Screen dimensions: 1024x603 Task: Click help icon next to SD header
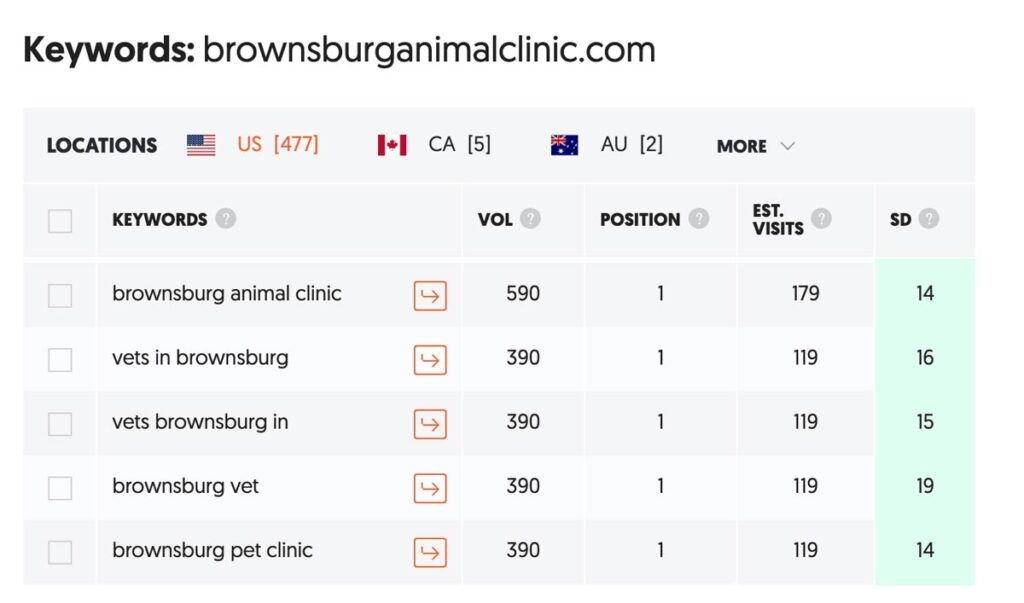click(x=929, y=218)
